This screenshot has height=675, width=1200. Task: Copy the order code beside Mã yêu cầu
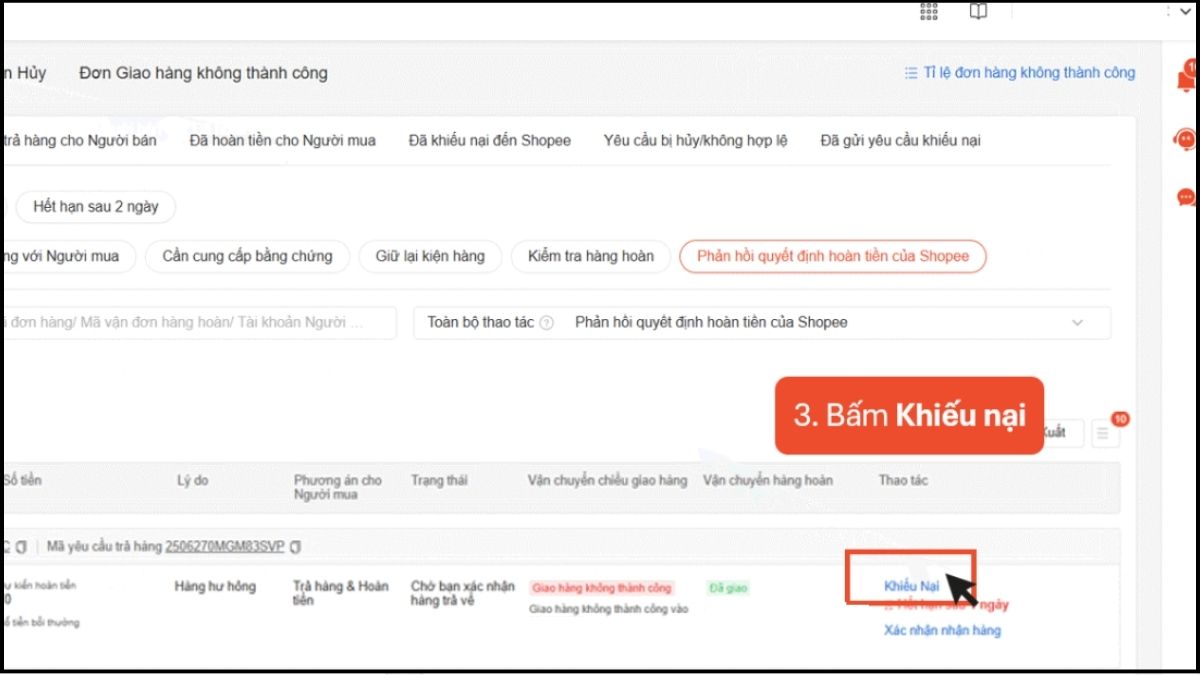(21, 547)
